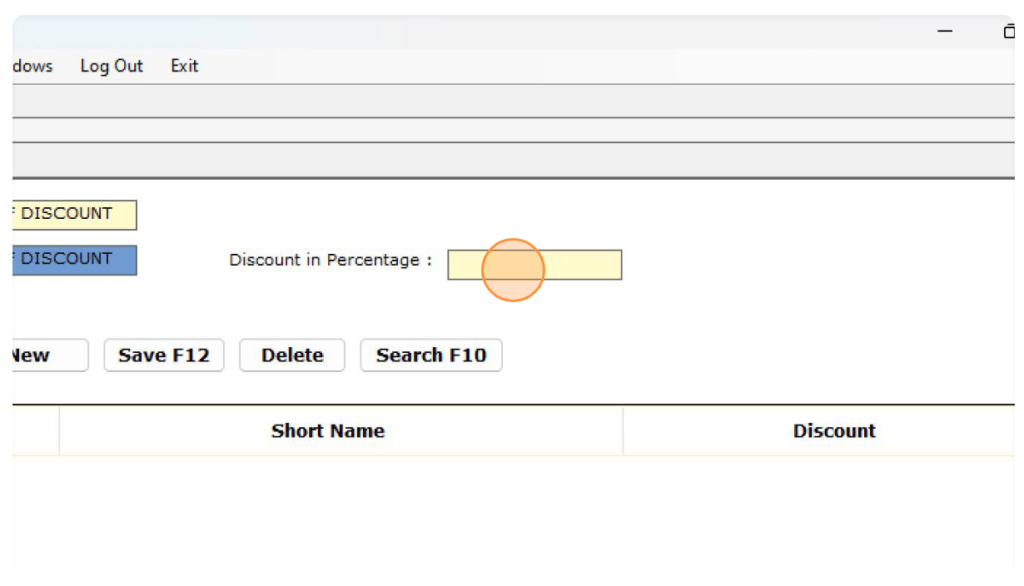Image resolution: width=1024 pixels, height=586 pixels.
Task: Minimize the application window
Action: 944,32
